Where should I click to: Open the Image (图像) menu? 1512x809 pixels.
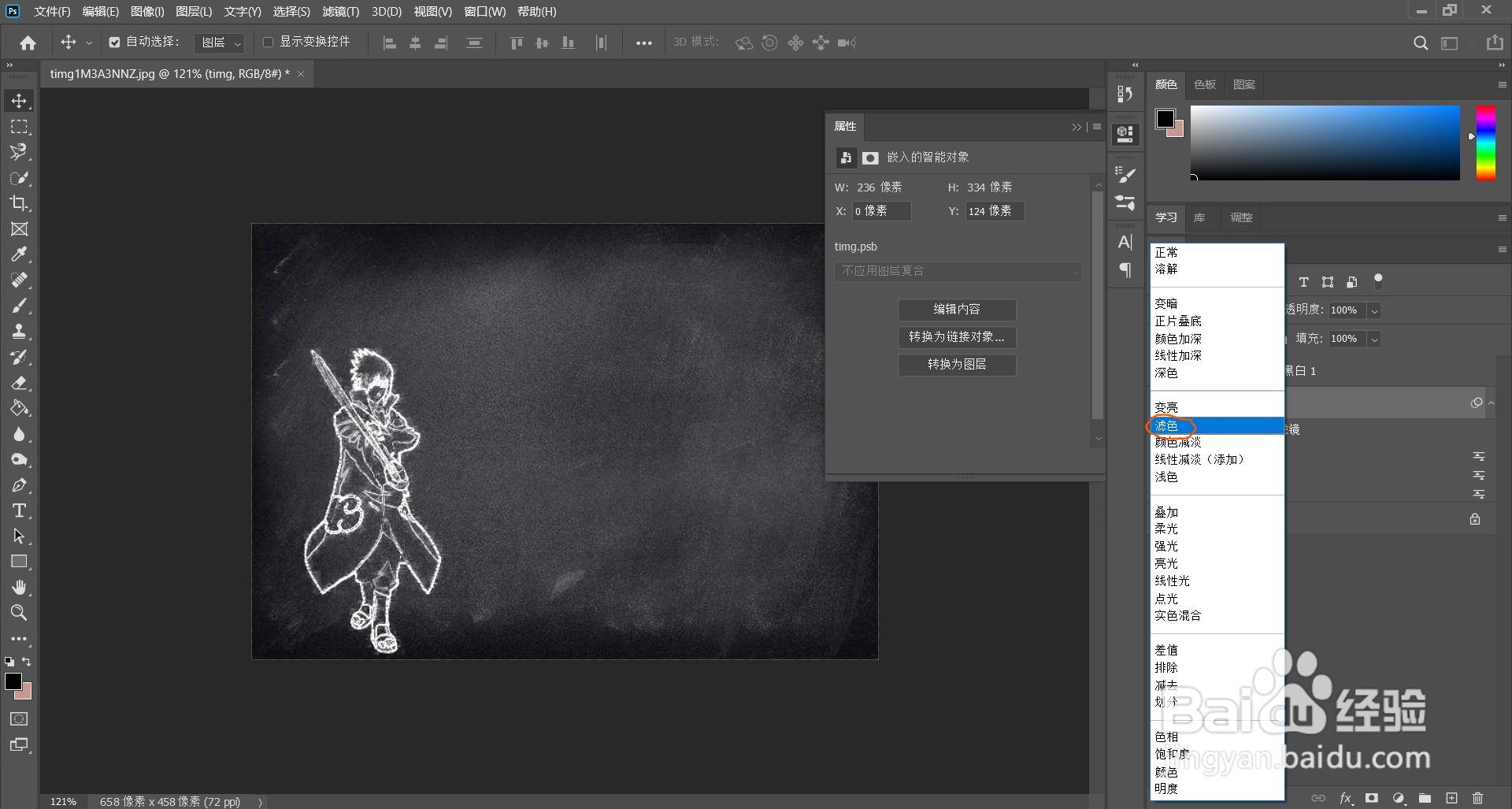[x=147, y=12]
